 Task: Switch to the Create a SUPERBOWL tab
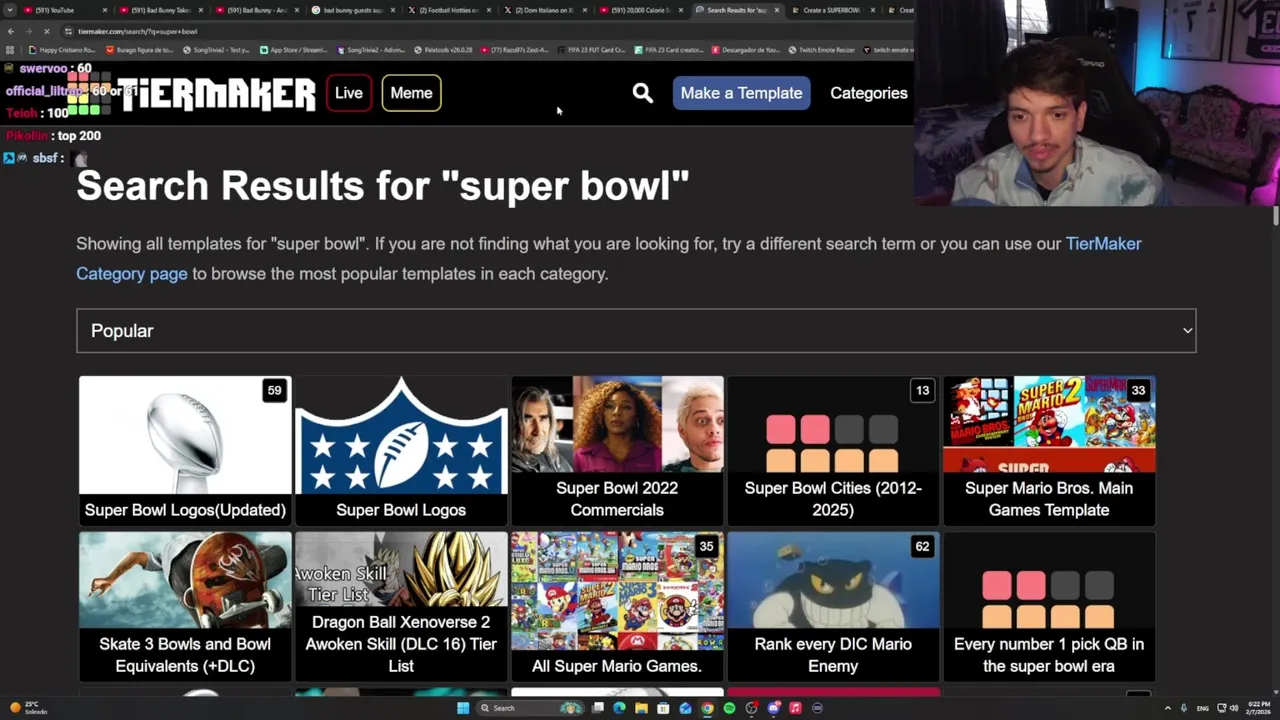click(x=832, y=10)
